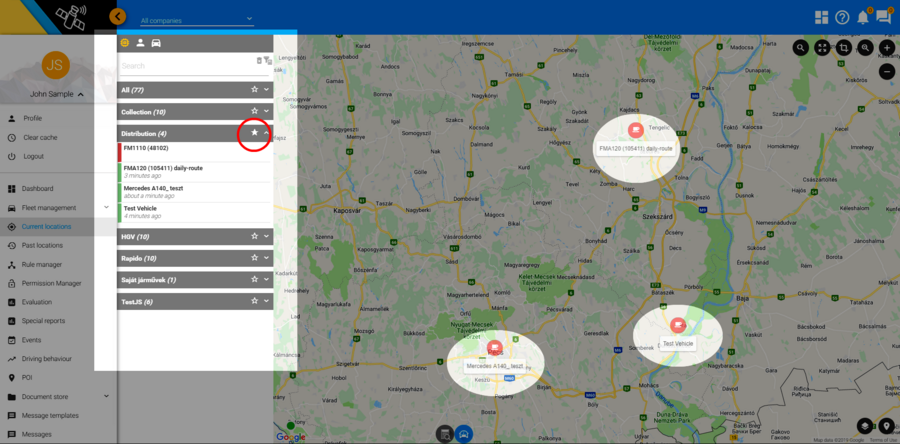Expand the Fleet management menu arrow
The image size is (900, 444).
coord(106,208)
